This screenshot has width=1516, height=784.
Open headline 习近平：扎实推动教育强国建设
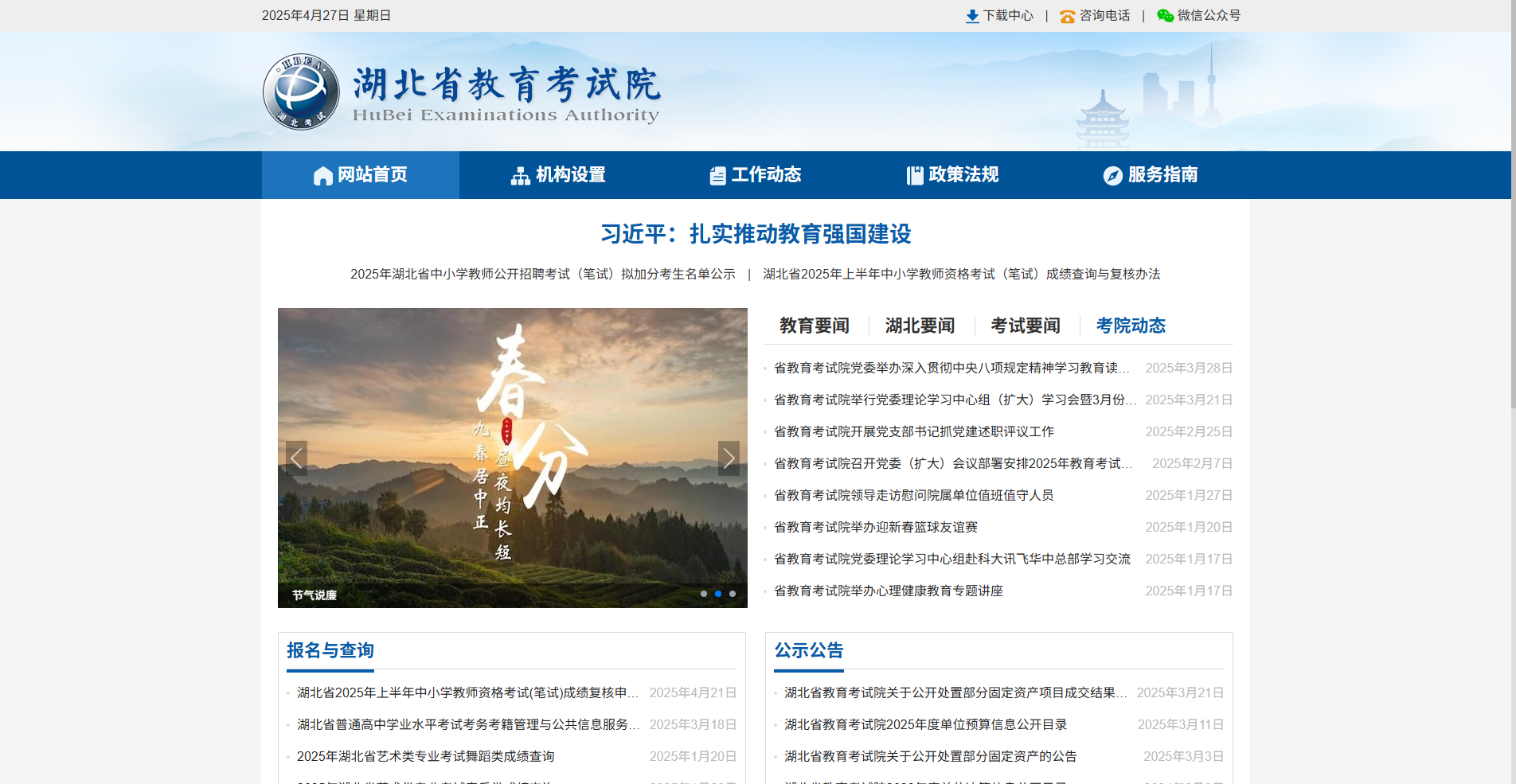[758, 235]
